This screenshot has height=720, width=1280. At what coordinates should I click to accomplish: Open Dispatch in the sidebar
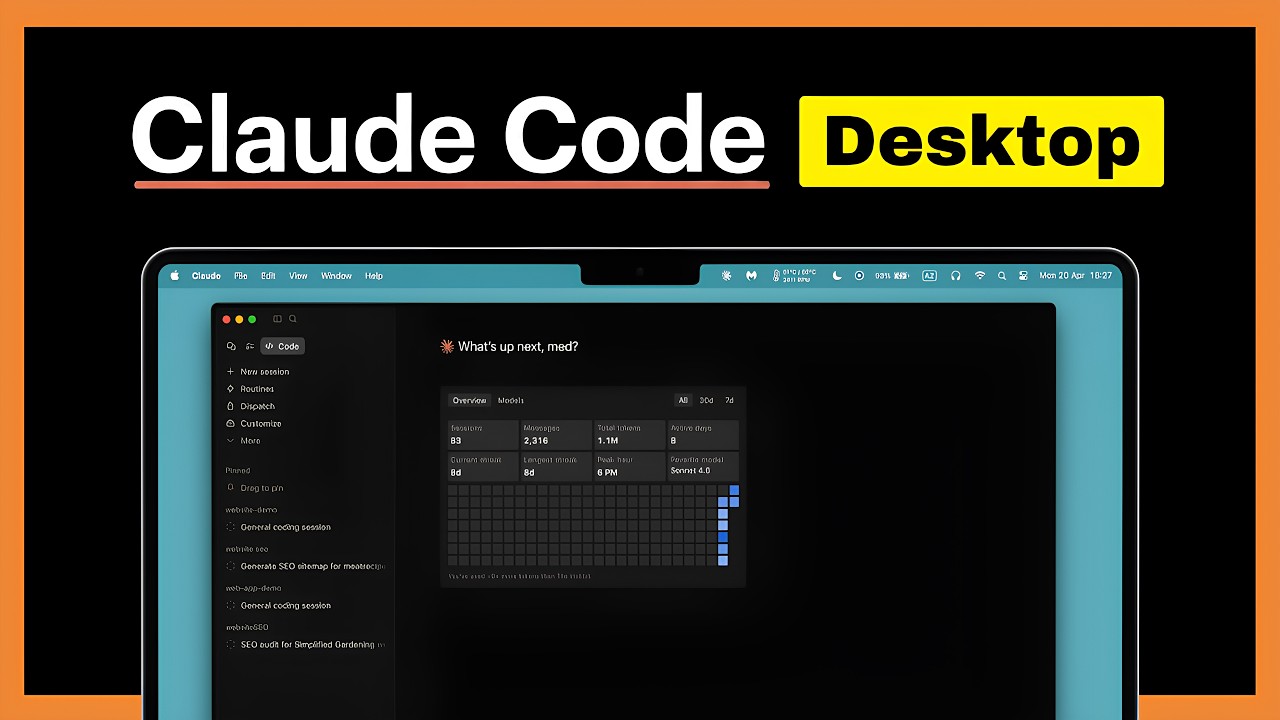point(251,406)
